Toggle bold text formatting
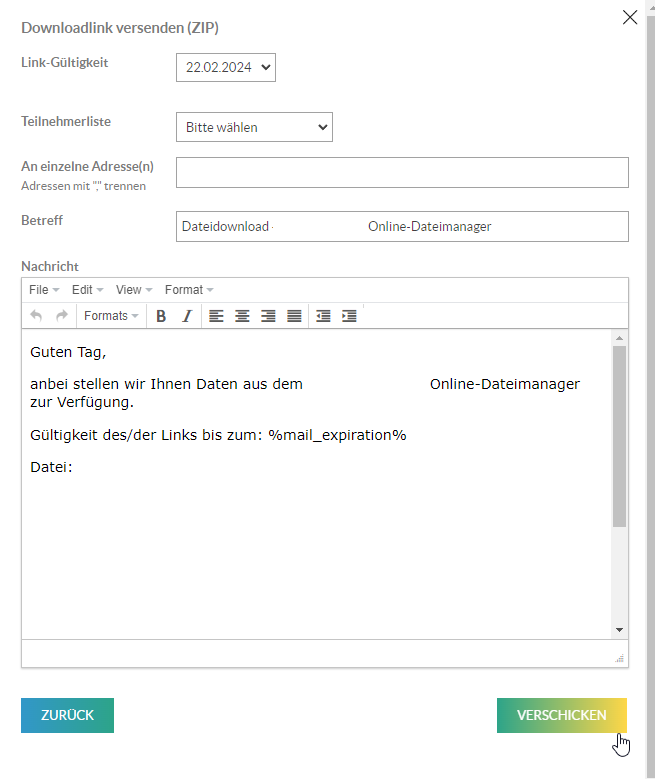Screen dimensions: 655x779 pos(161,316)
